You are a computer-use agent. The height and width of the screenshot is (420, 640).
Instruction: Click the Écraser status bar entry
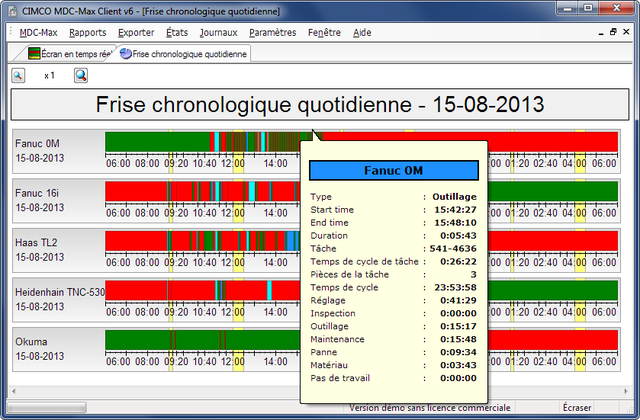tap(577, 407)
